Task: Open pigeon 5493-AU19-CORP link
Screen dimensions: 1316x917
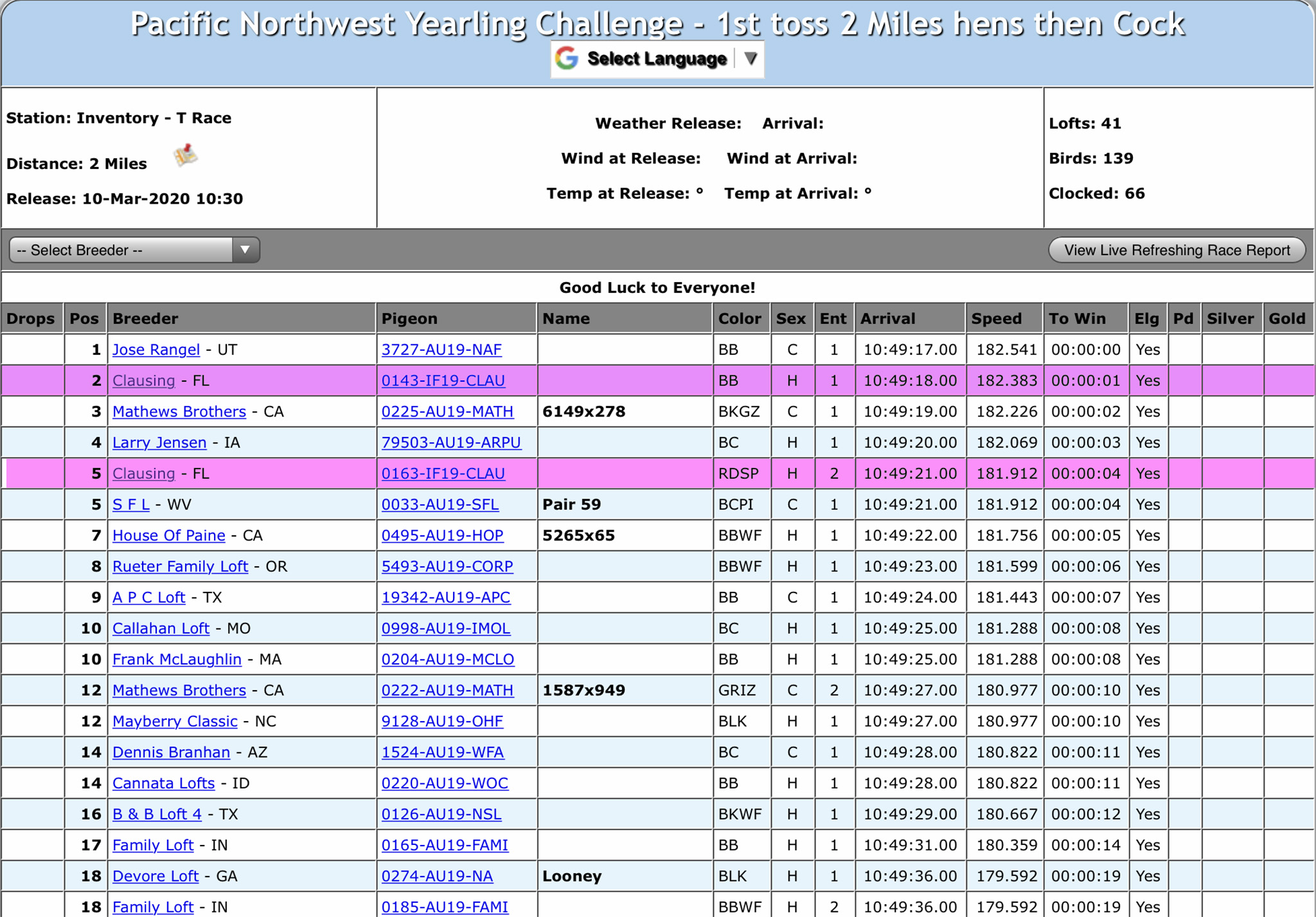Action: point(447,566)
